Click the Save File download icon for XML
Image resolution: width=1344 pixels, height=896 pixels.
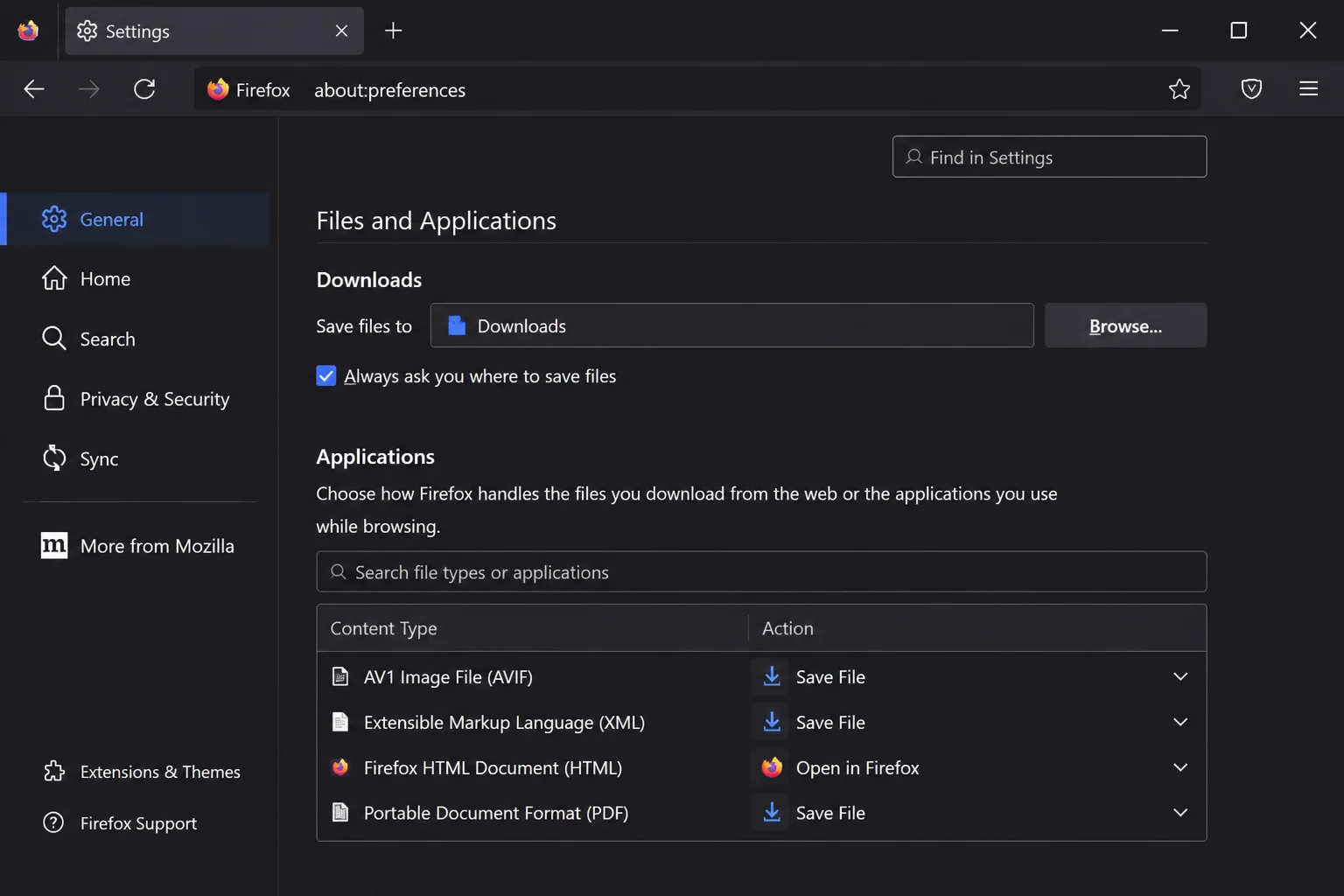(772, 722)
